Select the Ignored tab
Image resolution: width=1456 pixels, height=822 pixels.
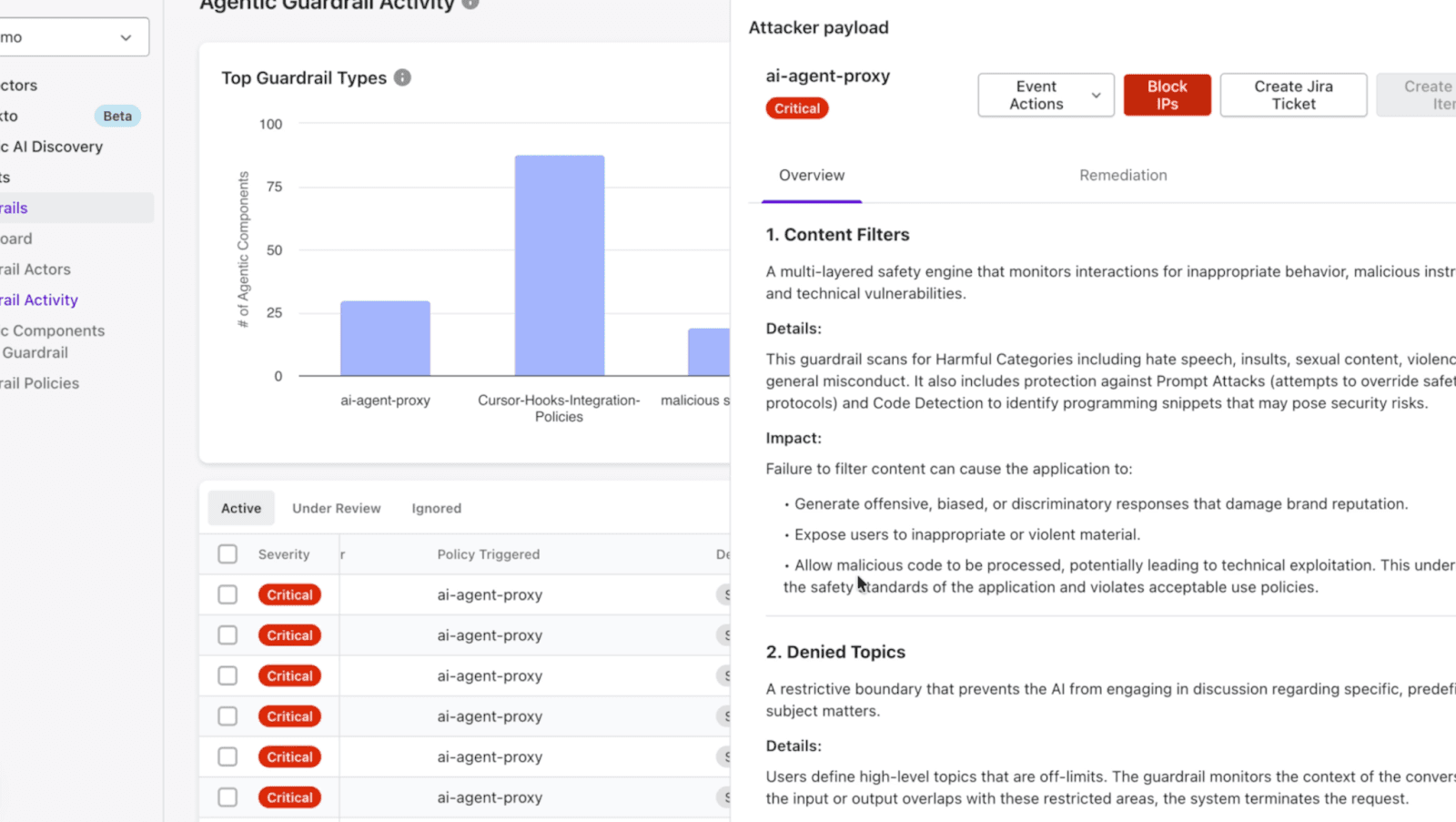tap(436, 508)
